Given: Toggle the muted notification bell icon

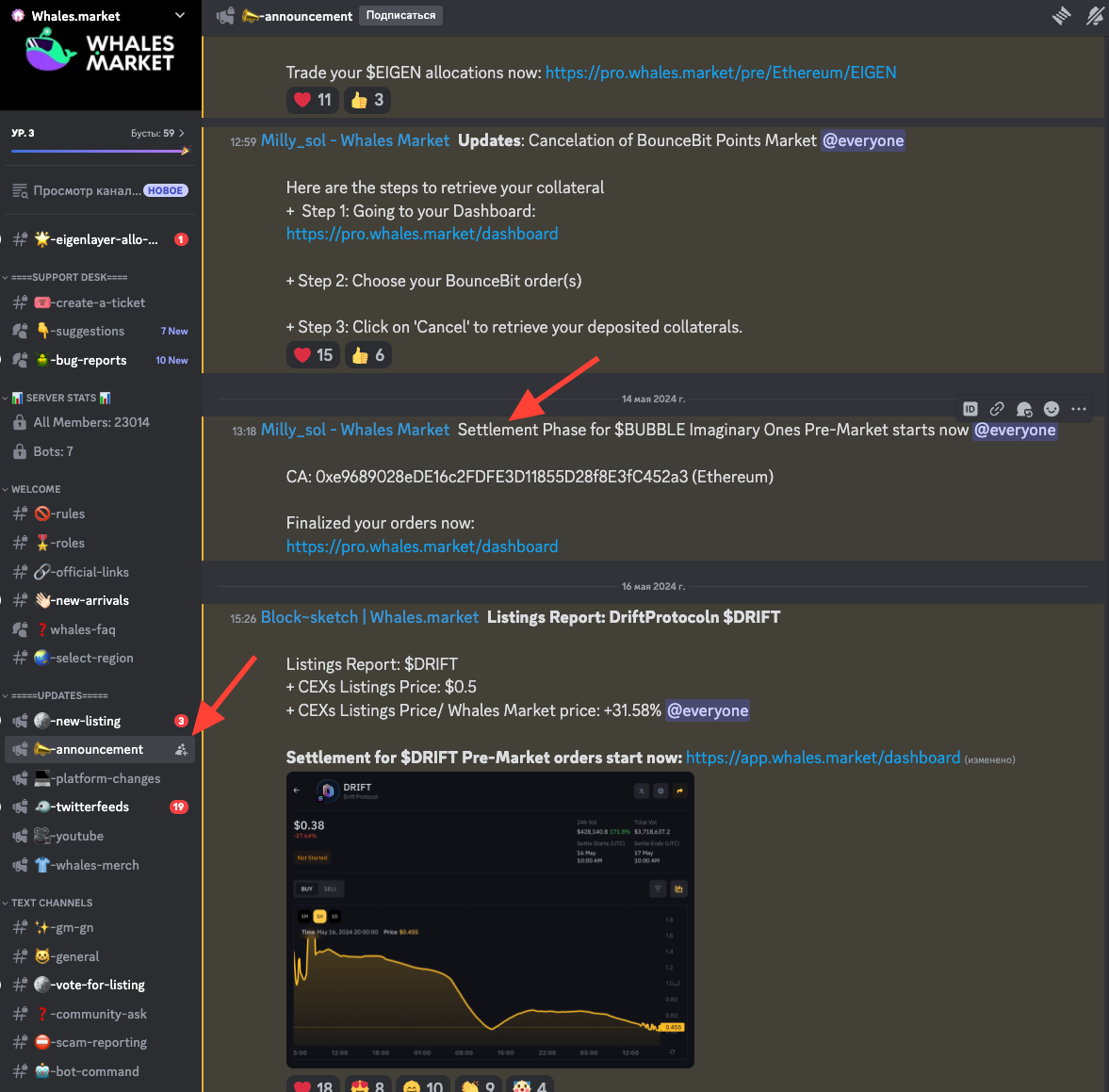Looking at the screenshot, I should [x=1095, y=16].
